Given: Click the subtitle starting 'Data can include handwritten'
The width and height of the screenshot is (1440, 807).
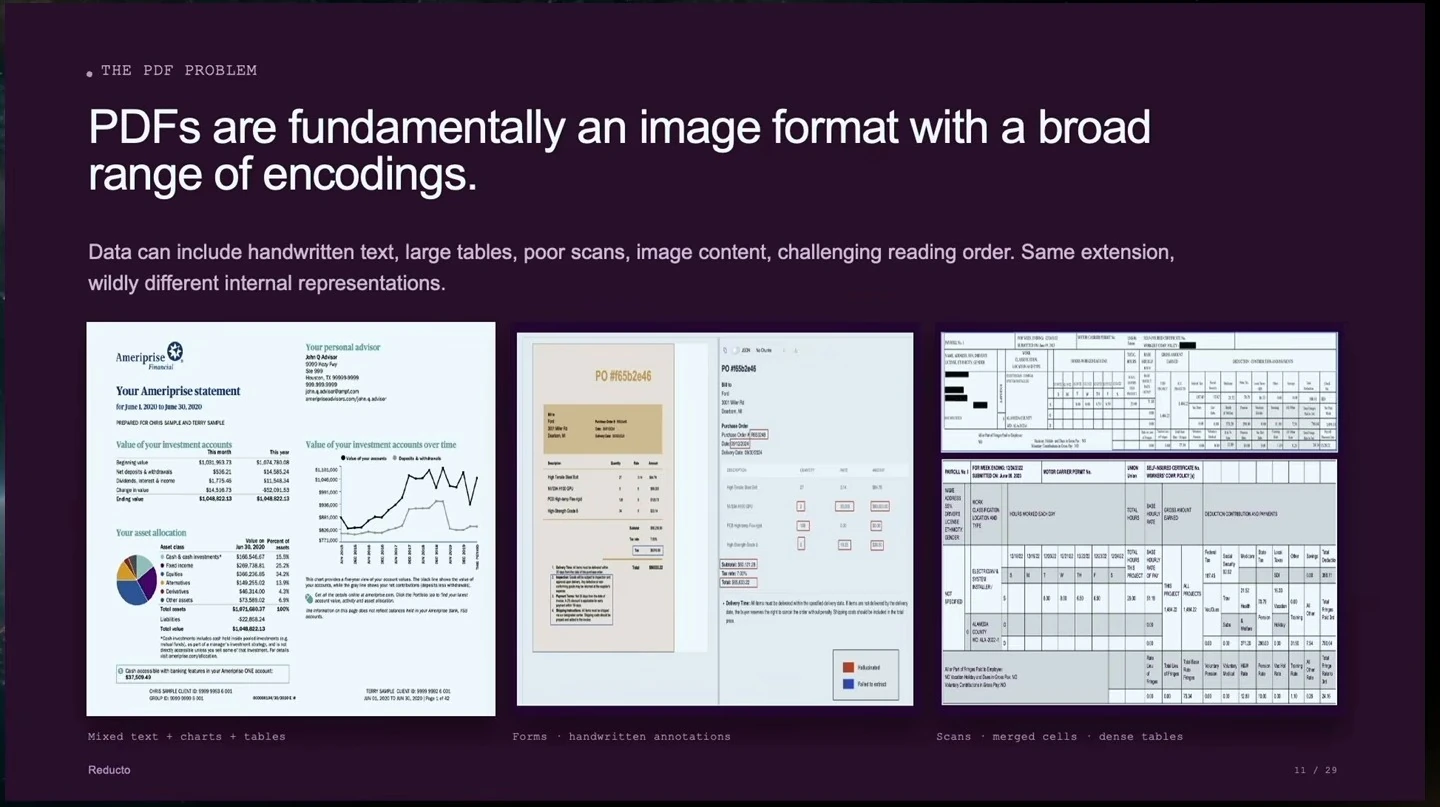Looking at the screenshot, I should pyautogui.click(x=631, y=267).
